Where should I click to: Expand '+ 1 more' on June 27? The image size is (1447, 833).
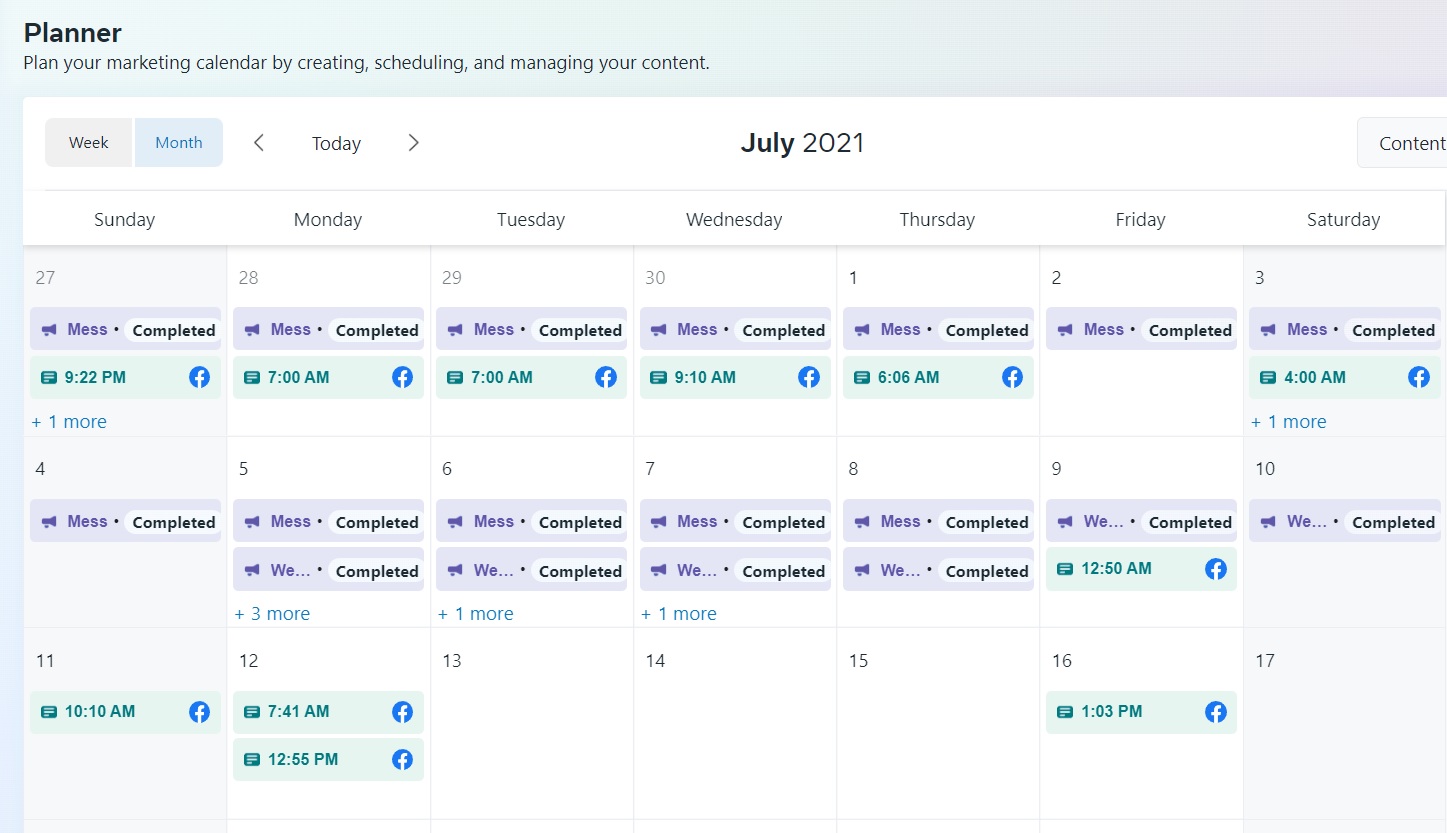[x=69, y=422]
